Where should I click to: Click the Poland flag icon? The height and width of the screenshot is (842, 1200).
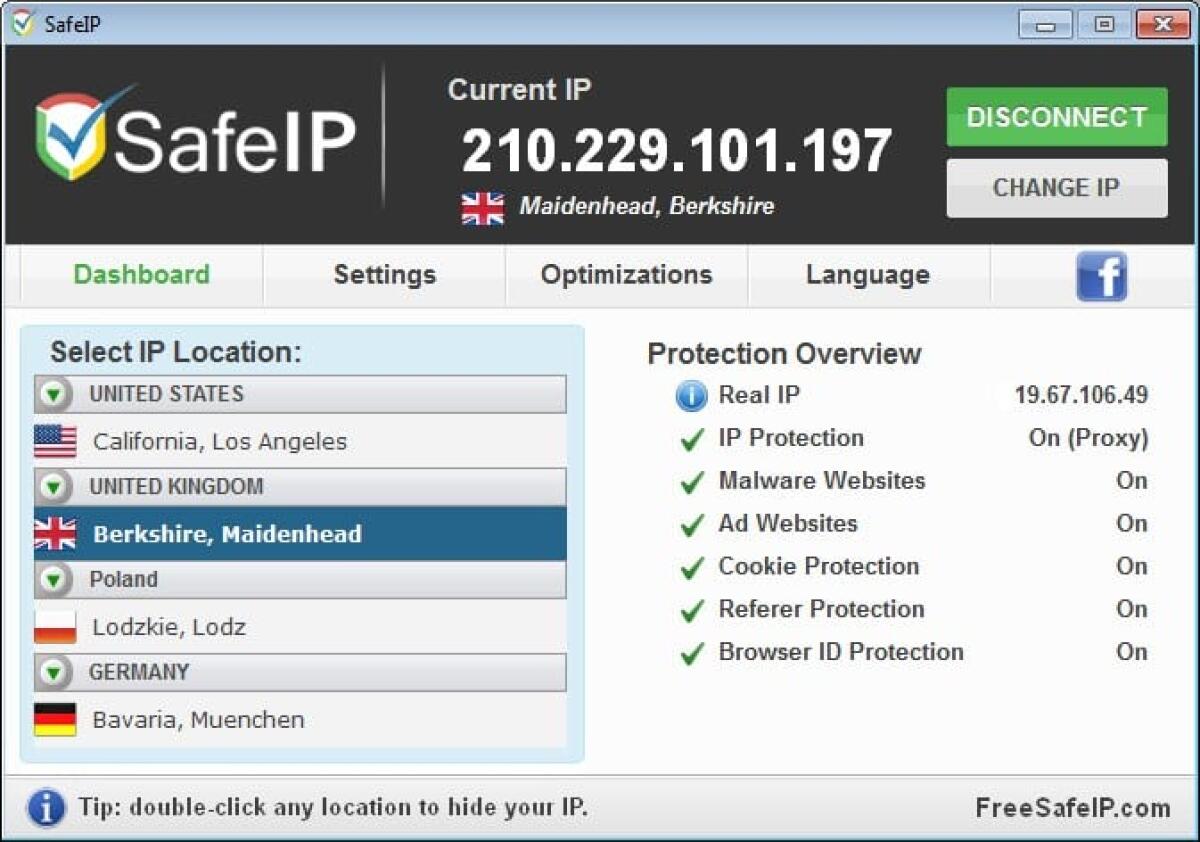(55, 626)
